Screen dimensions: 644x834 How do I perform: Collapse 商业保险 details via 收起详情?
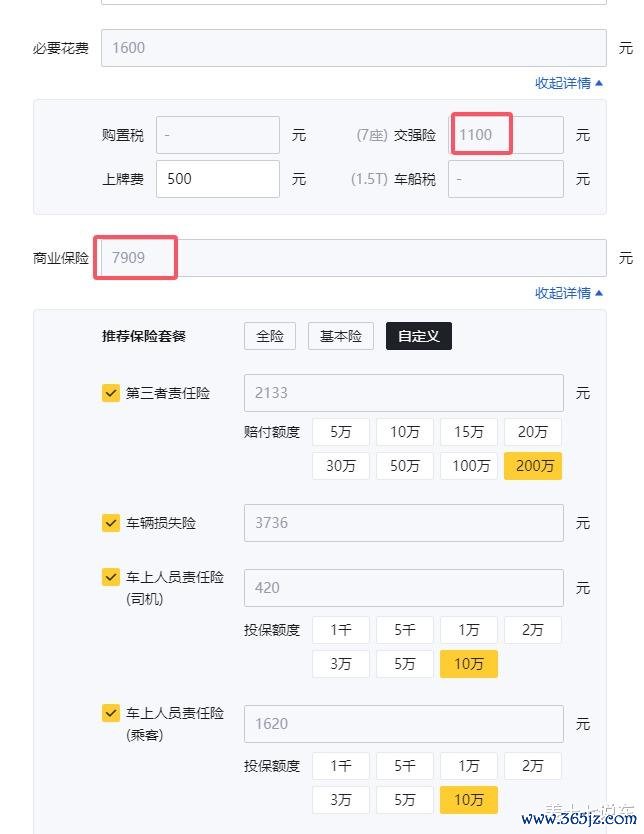tap(568, 293)
